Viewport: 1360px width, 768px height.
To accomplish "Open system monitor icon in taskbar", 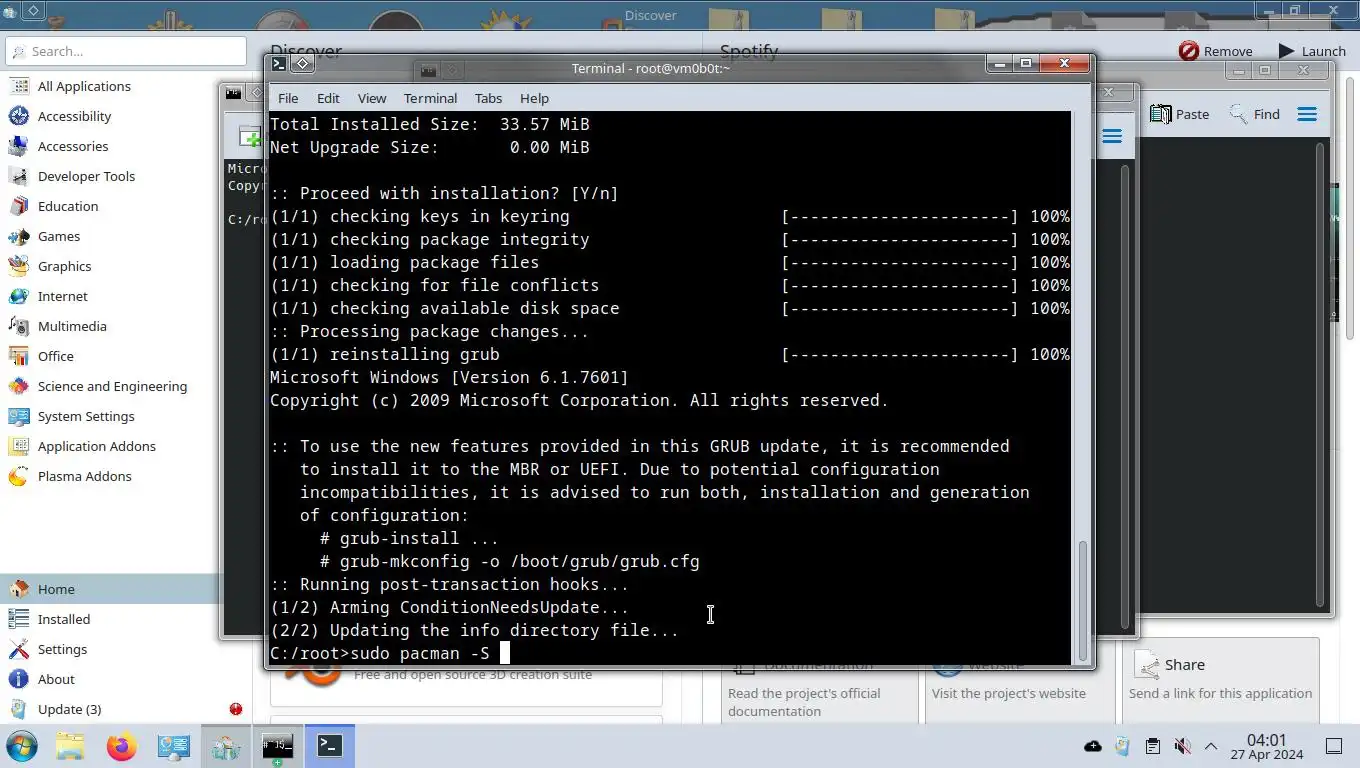I will tap(174, 746).
